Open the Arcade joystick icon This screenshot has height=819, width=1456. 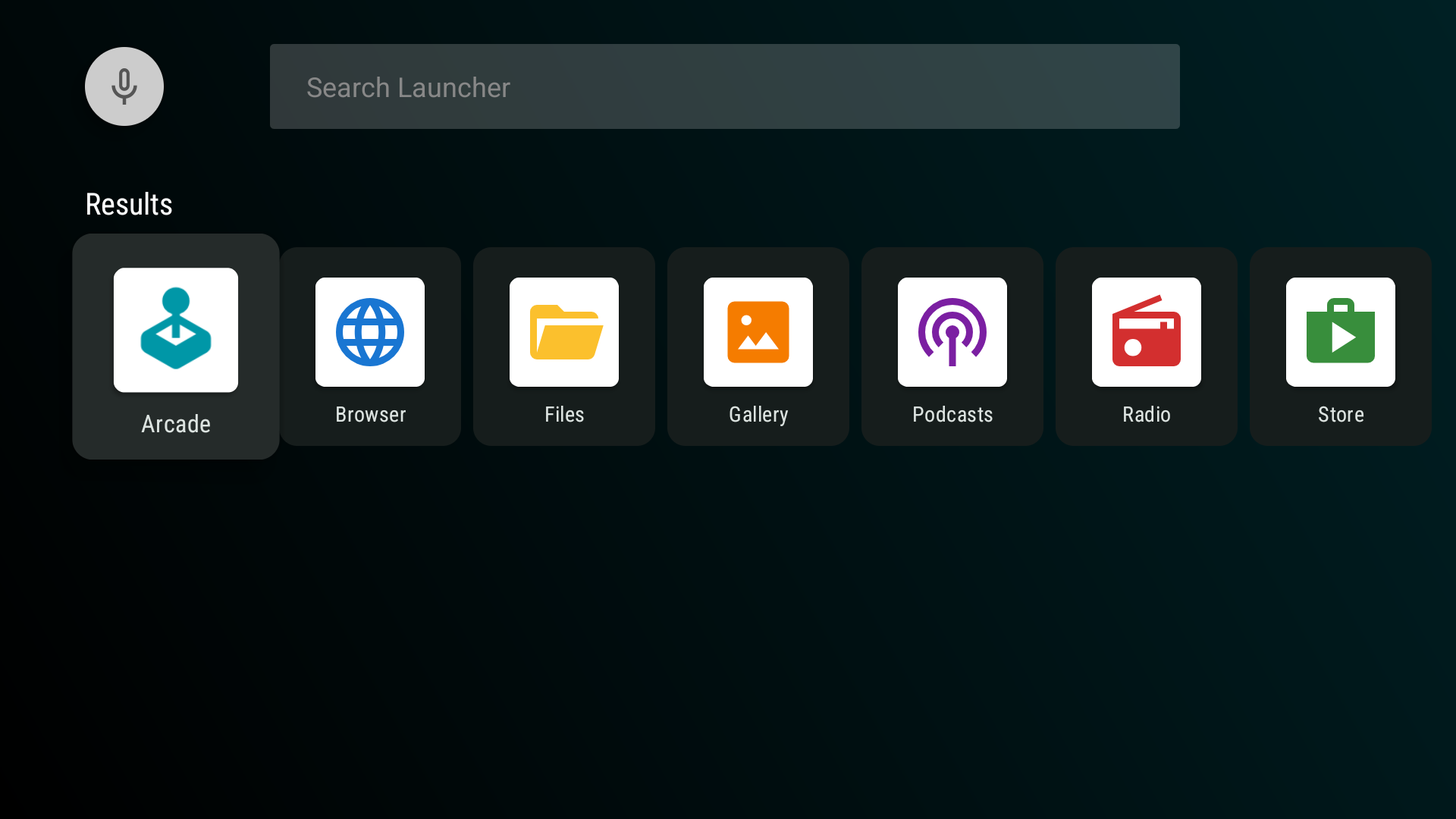(176, 330)
